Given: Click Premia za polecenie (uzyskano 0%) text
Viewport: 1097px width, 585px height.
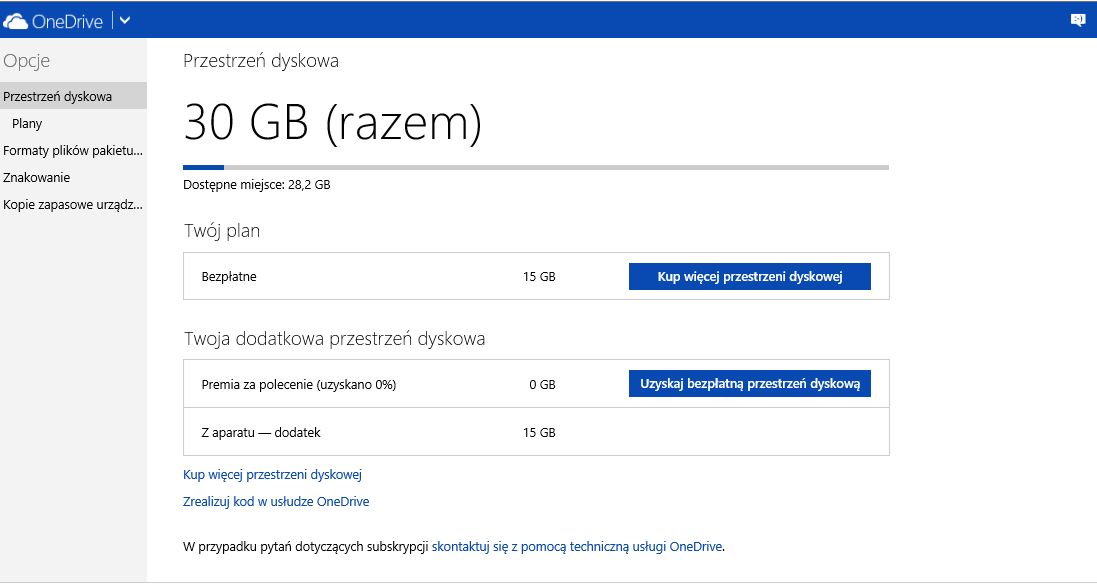Looking at the screenshot, I should pos(299,384).
